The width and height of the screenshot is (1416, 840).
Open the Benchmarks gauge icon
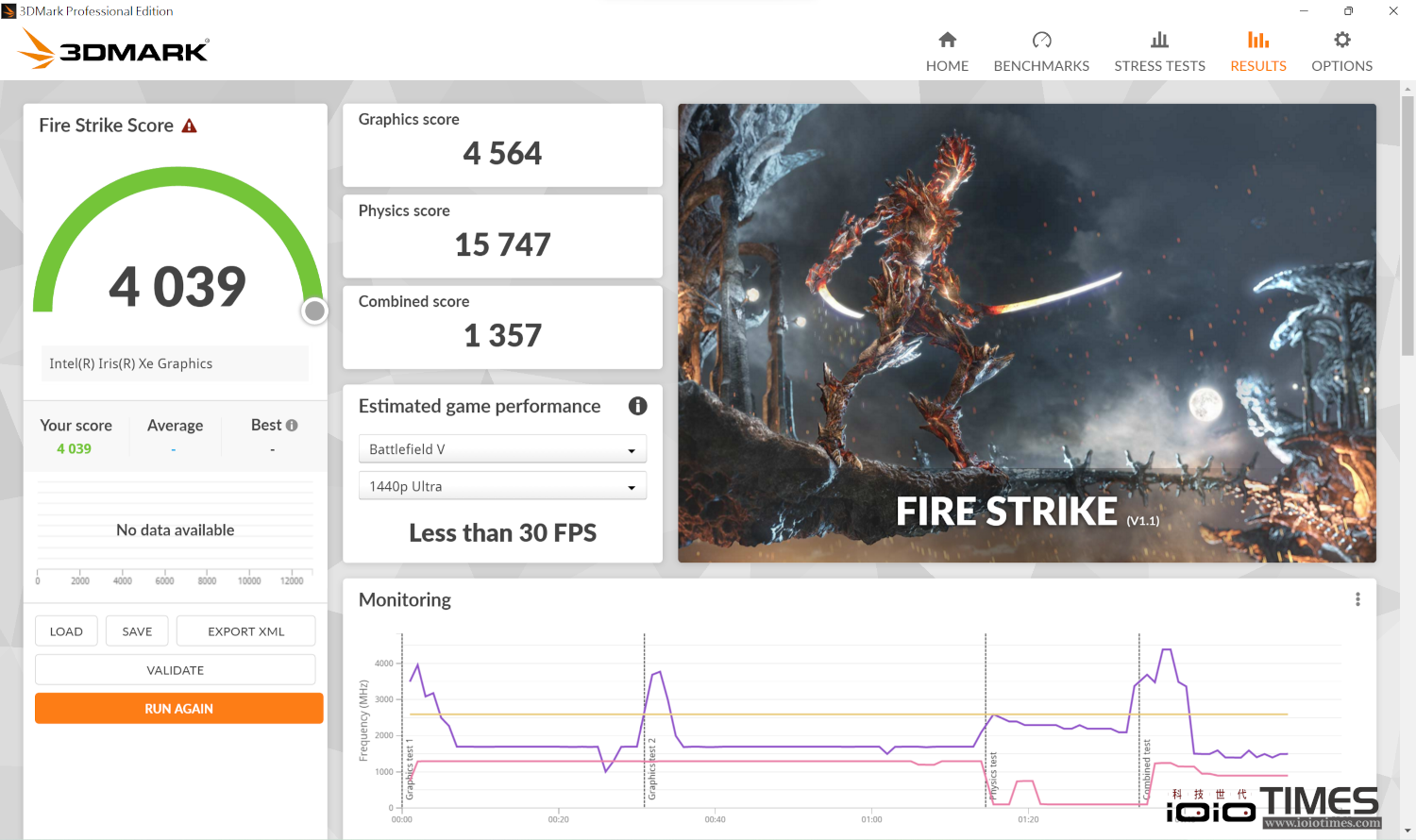(x=1041, y=40)
